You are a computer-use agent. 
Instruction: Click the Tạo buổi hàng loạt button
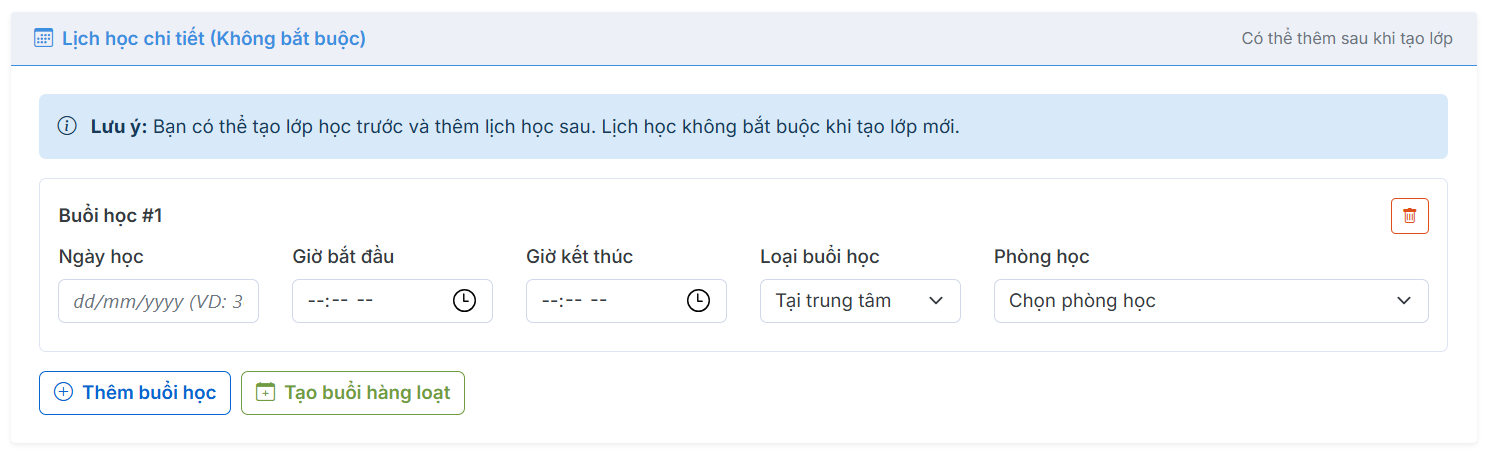click(353, 393)
